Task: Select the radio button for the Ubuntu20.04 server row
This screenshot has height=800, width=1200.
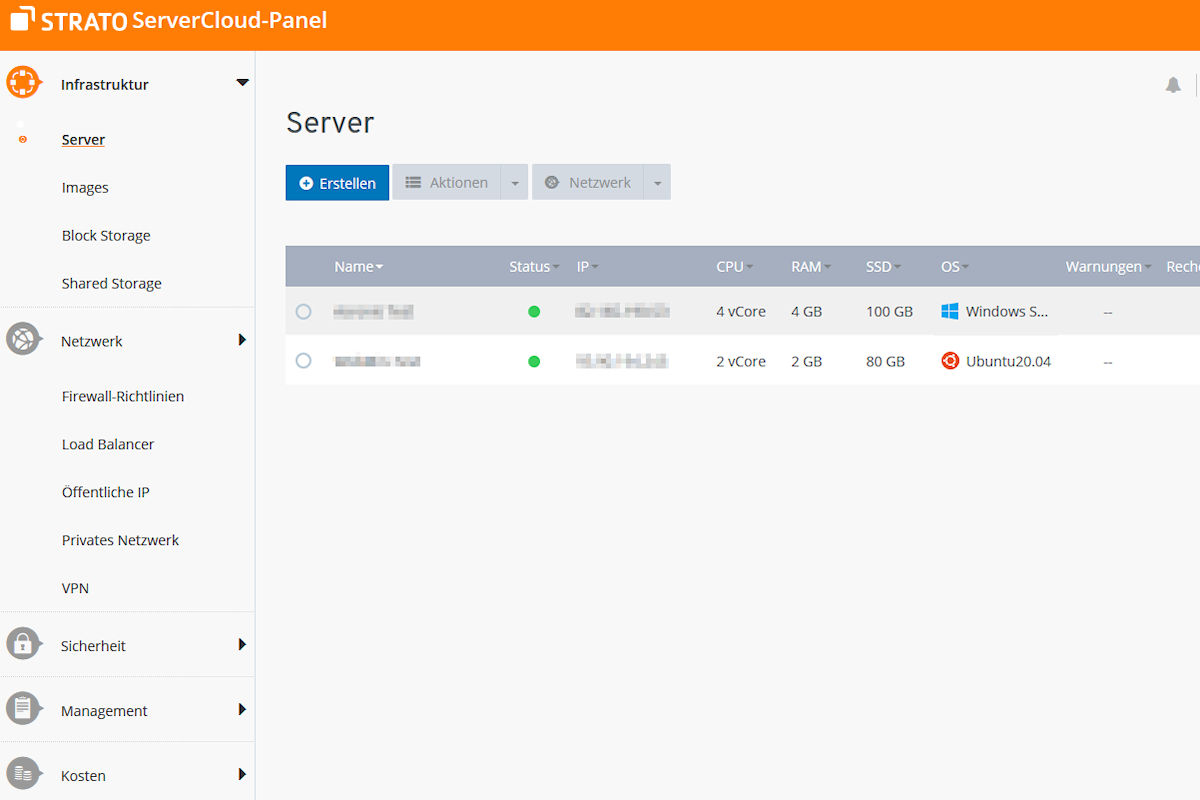Action: (x=304, y=361)
